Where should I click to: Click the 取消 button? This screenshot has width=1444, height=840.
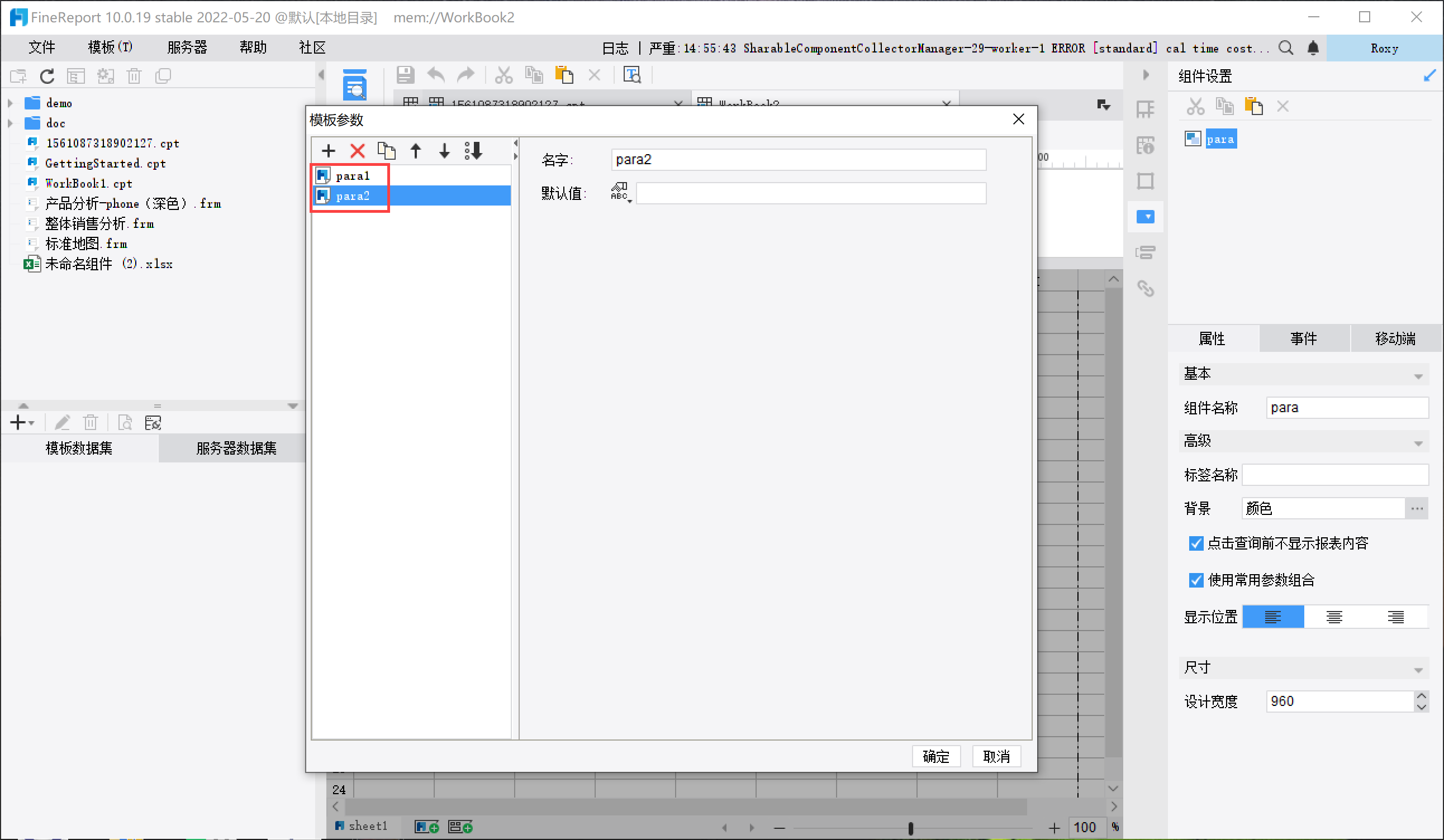click(996, 756)
